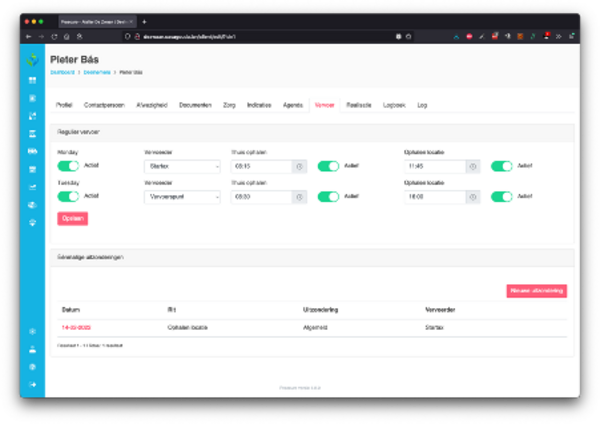
Task: Click the red Opslaan button
Action: [x=72, y=219]
